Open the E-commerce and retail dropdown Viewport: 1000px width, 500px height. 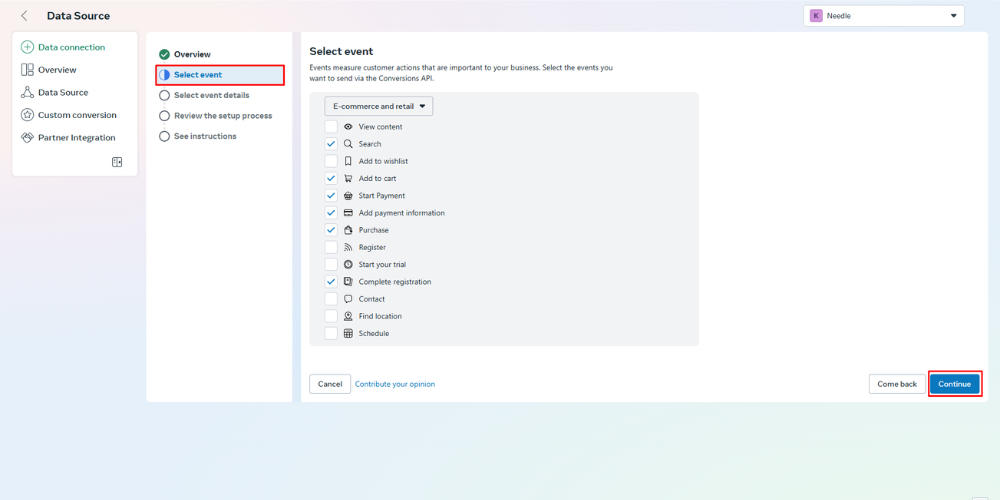click(379, 107)
